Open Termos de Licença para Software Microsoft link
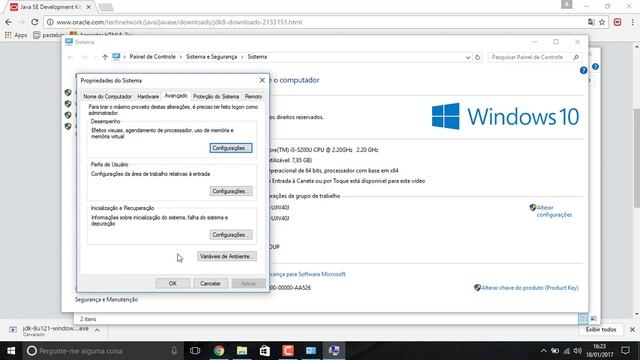 [x=308, y=274]
